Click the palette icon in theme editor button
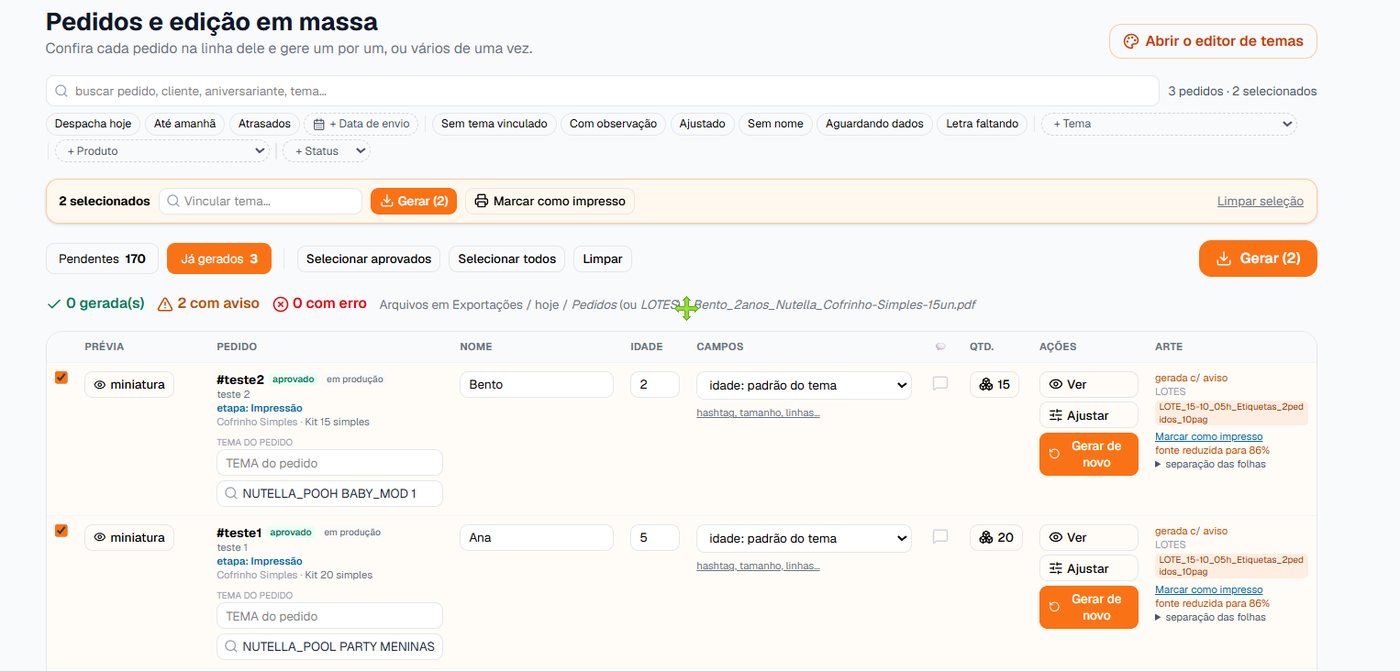The height and width of the screenshot is (671, 1400). [1131, 42]
